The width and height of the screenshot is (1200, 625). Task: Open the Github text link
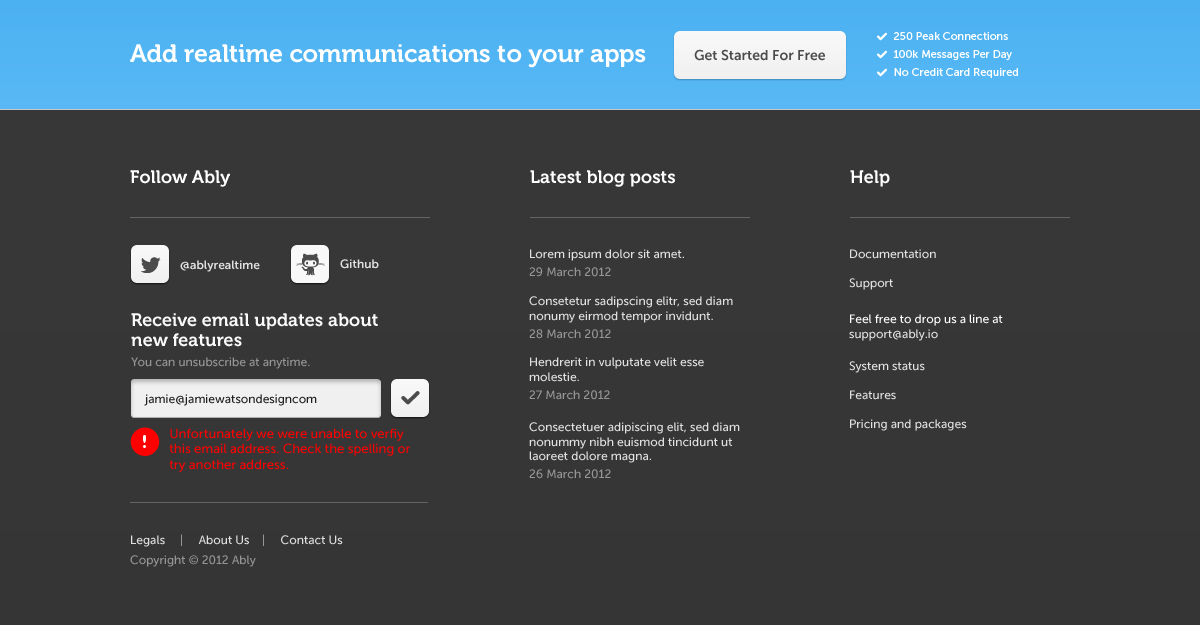tap(359, 264)
